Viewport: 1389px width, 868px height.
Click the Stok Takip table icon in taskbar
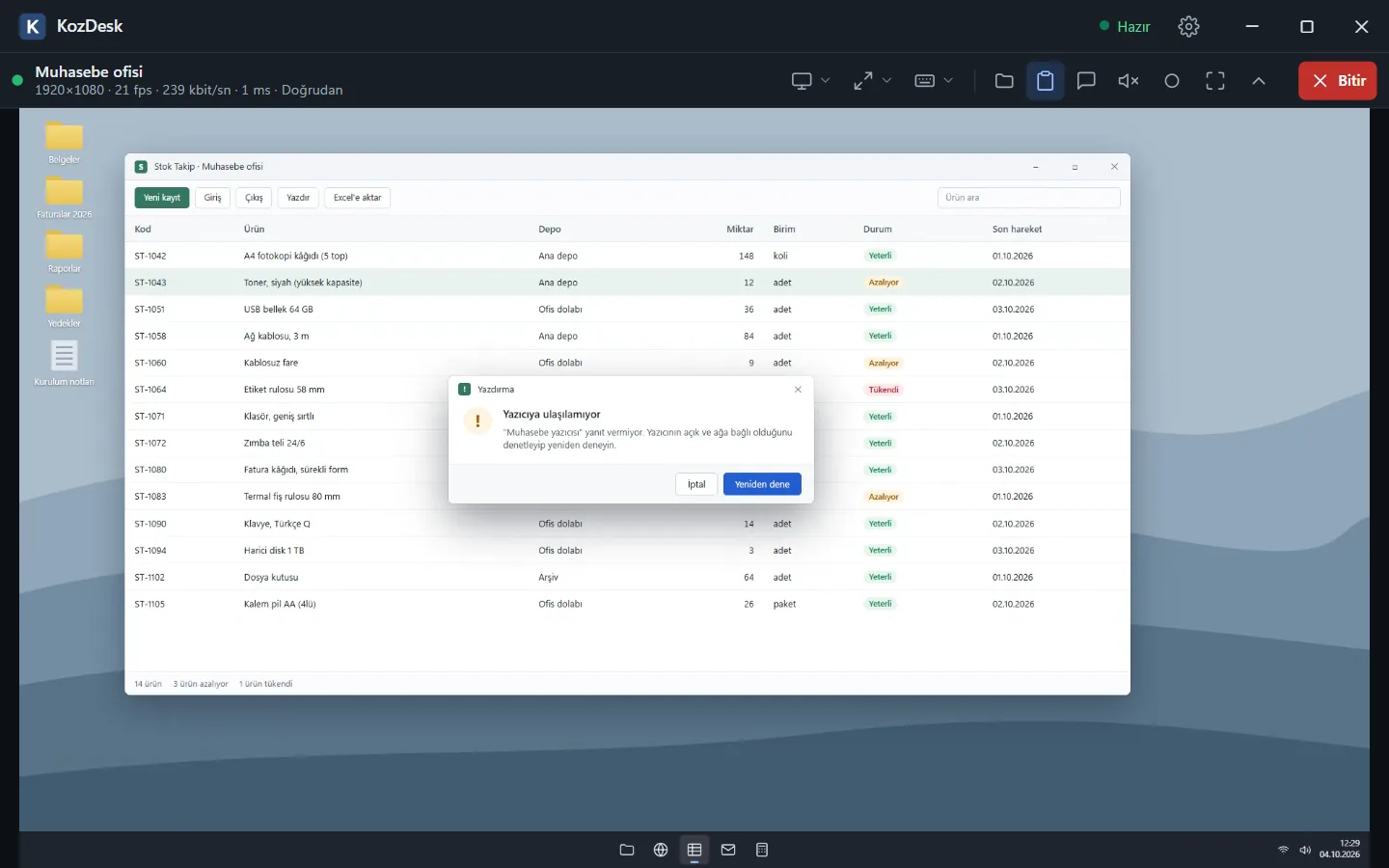coord(694,850)
